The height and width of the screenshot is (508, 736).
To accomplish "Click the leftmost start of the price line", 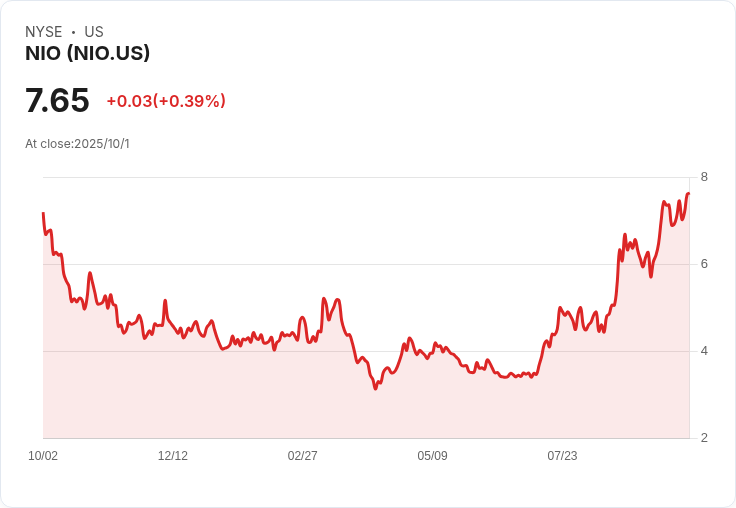I will click(x=43, y=213).
